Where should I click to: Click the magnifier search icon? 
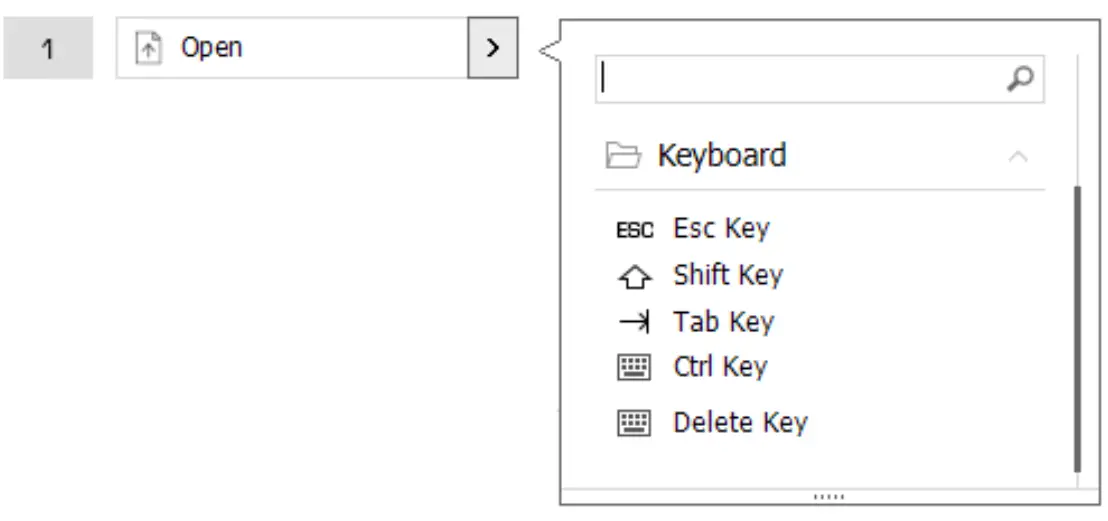[1020, 80]
